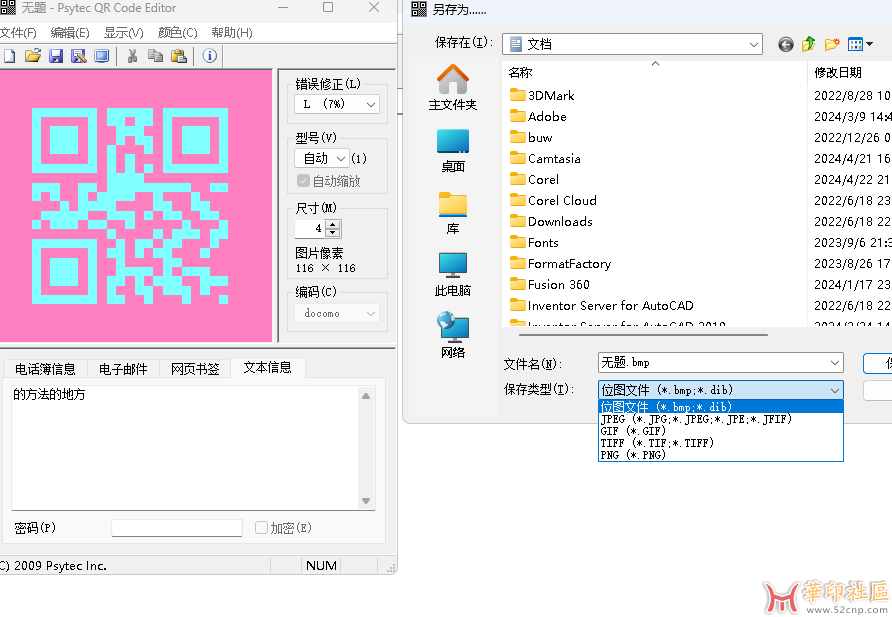Select the Adobe folder
892x617 pixels.
[538, 117]
